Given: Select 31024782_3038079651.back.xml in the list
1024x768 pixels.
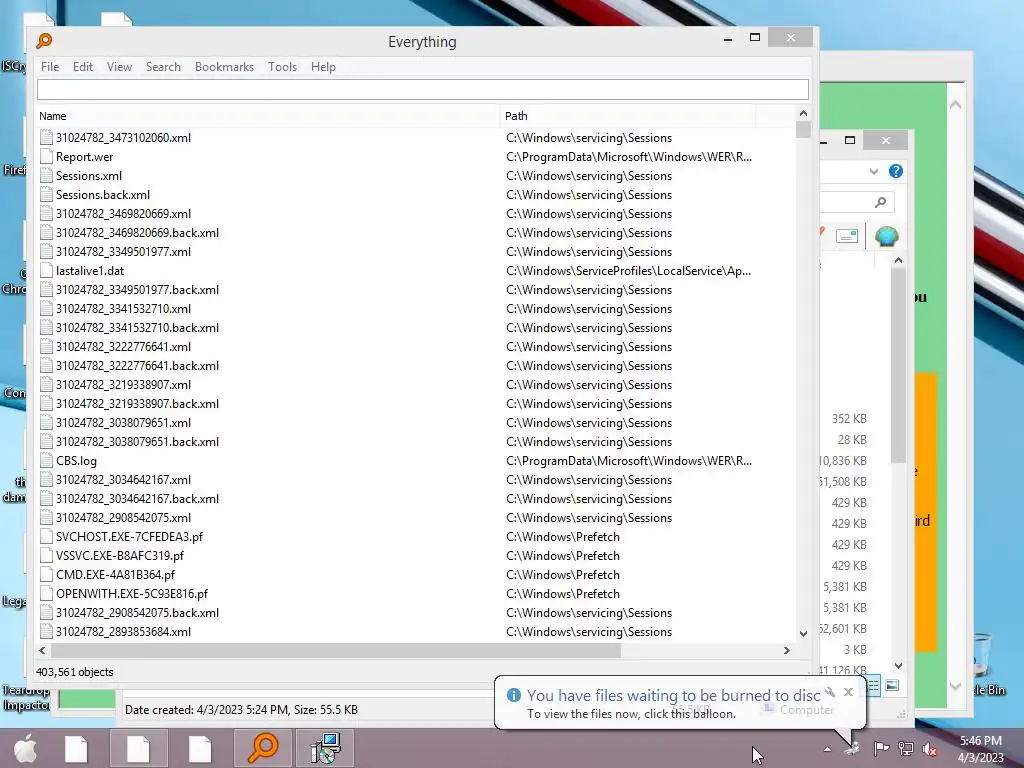Looking at the screenshot, I should click(x=416, y=441).
